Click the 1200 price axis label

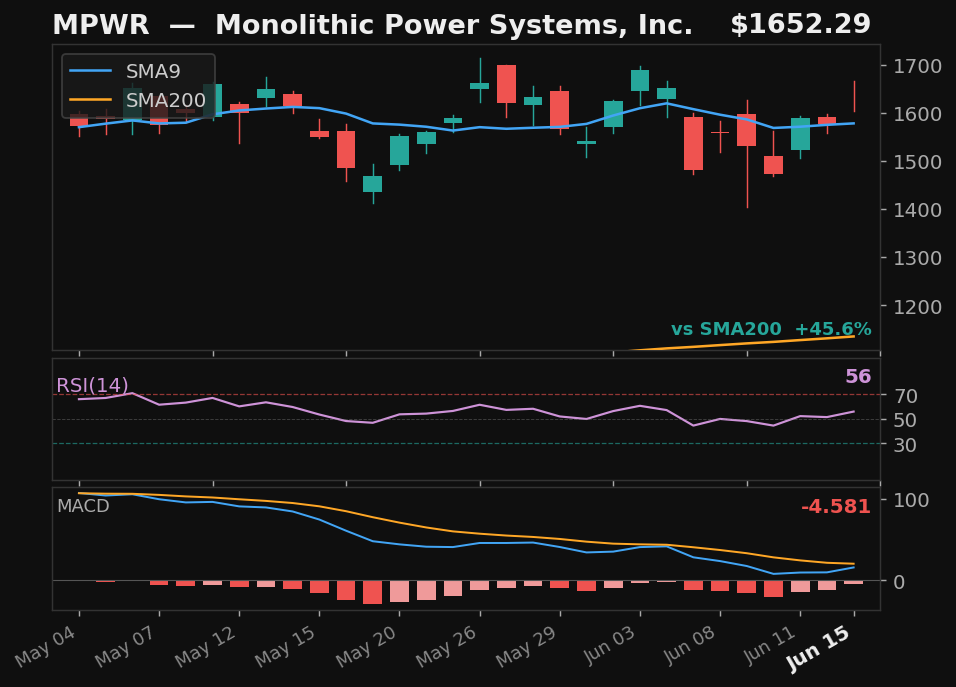click(x=918, y=307)
